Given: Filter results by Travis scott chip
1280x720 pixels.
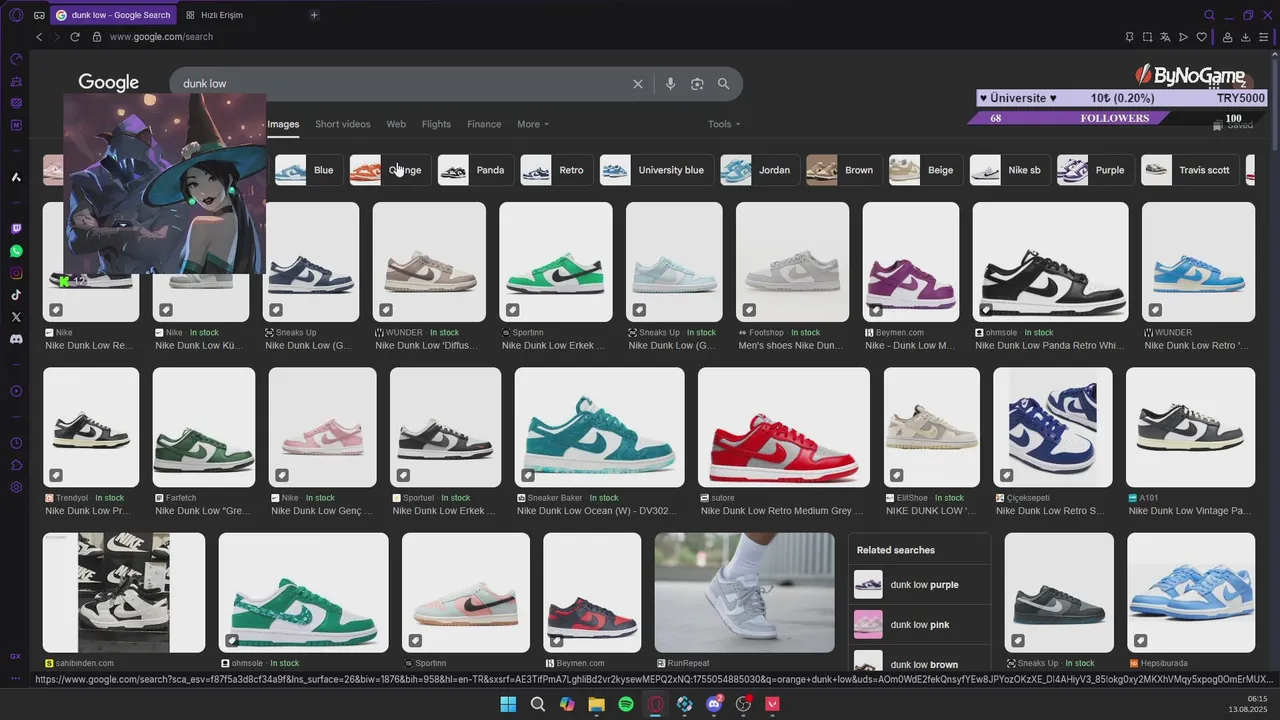Looking at the screenshot, I should [x=1189, y=170].
